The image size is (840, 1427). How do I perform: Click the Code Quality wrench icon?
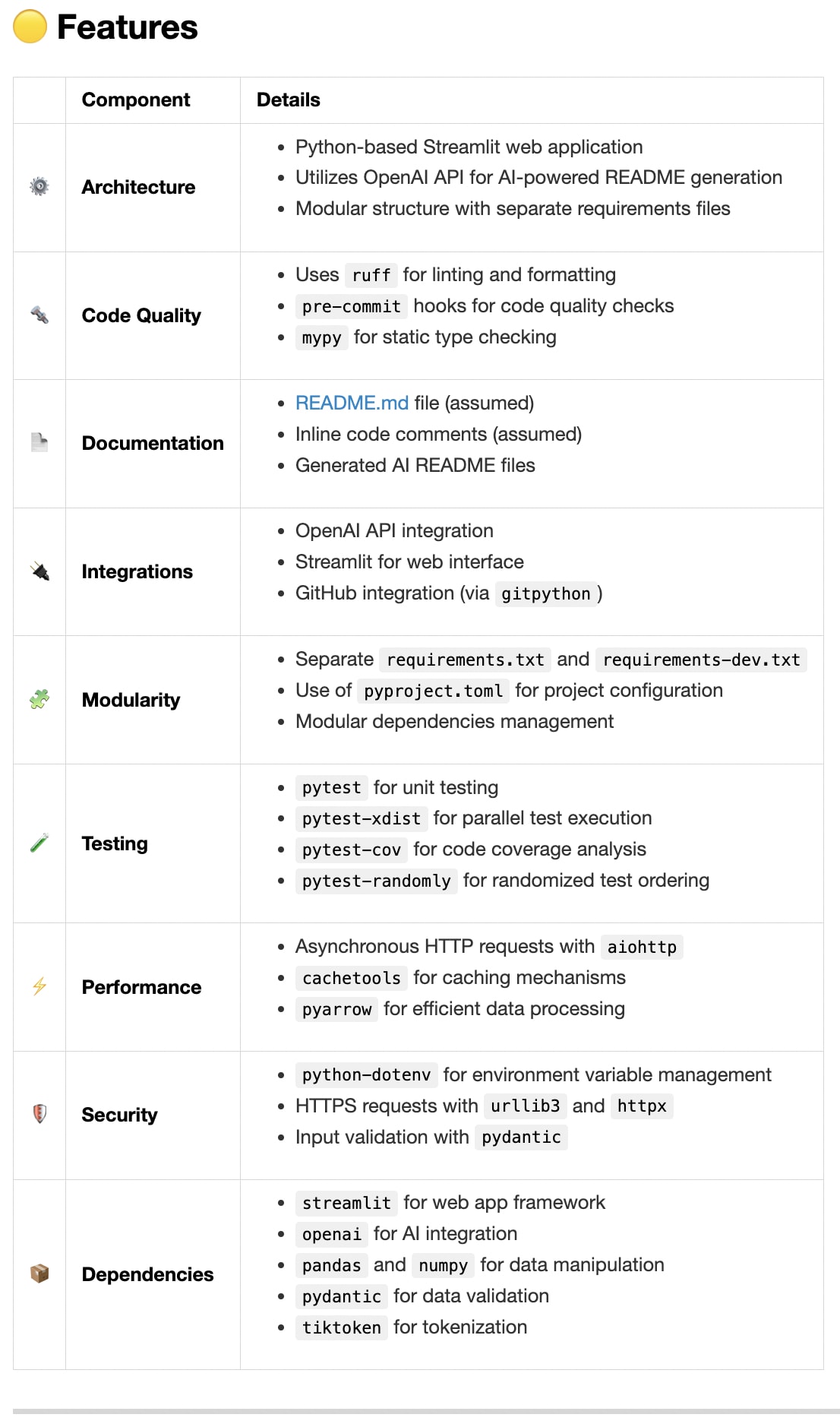(x=39, y=315)
